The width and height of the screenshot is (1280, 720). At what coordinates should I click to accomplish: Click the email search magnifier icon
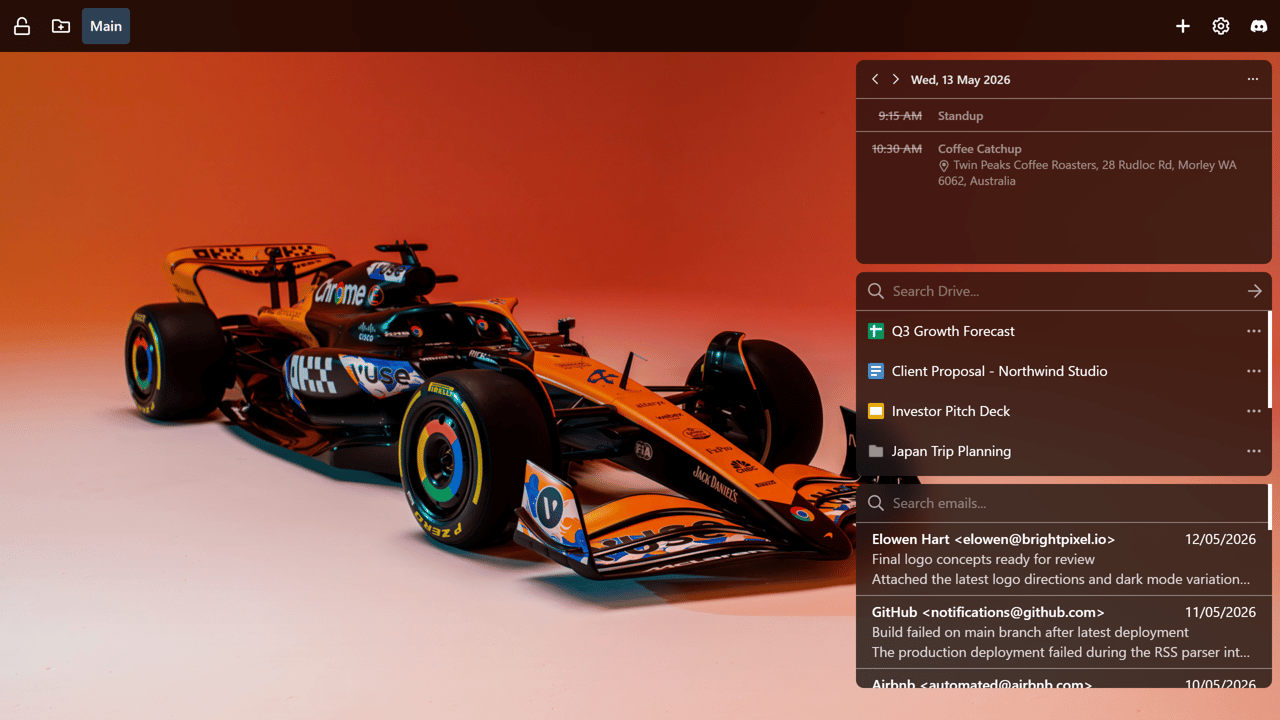(876, 503)
